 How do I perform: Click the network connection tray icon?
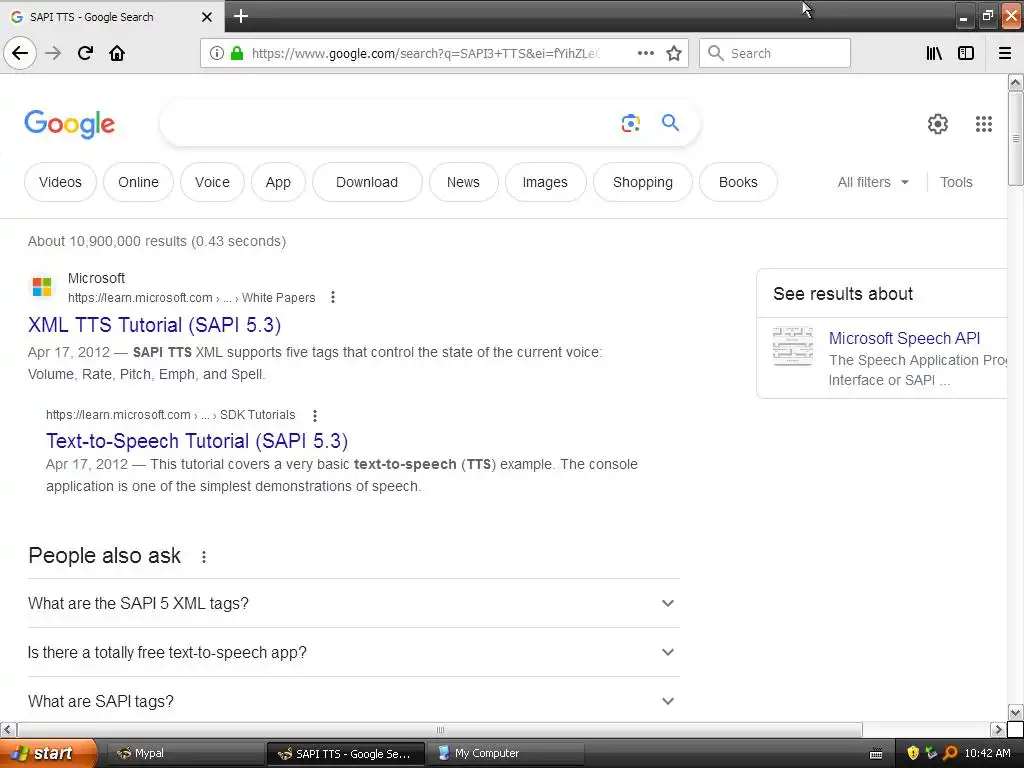(x=931, y=753)
